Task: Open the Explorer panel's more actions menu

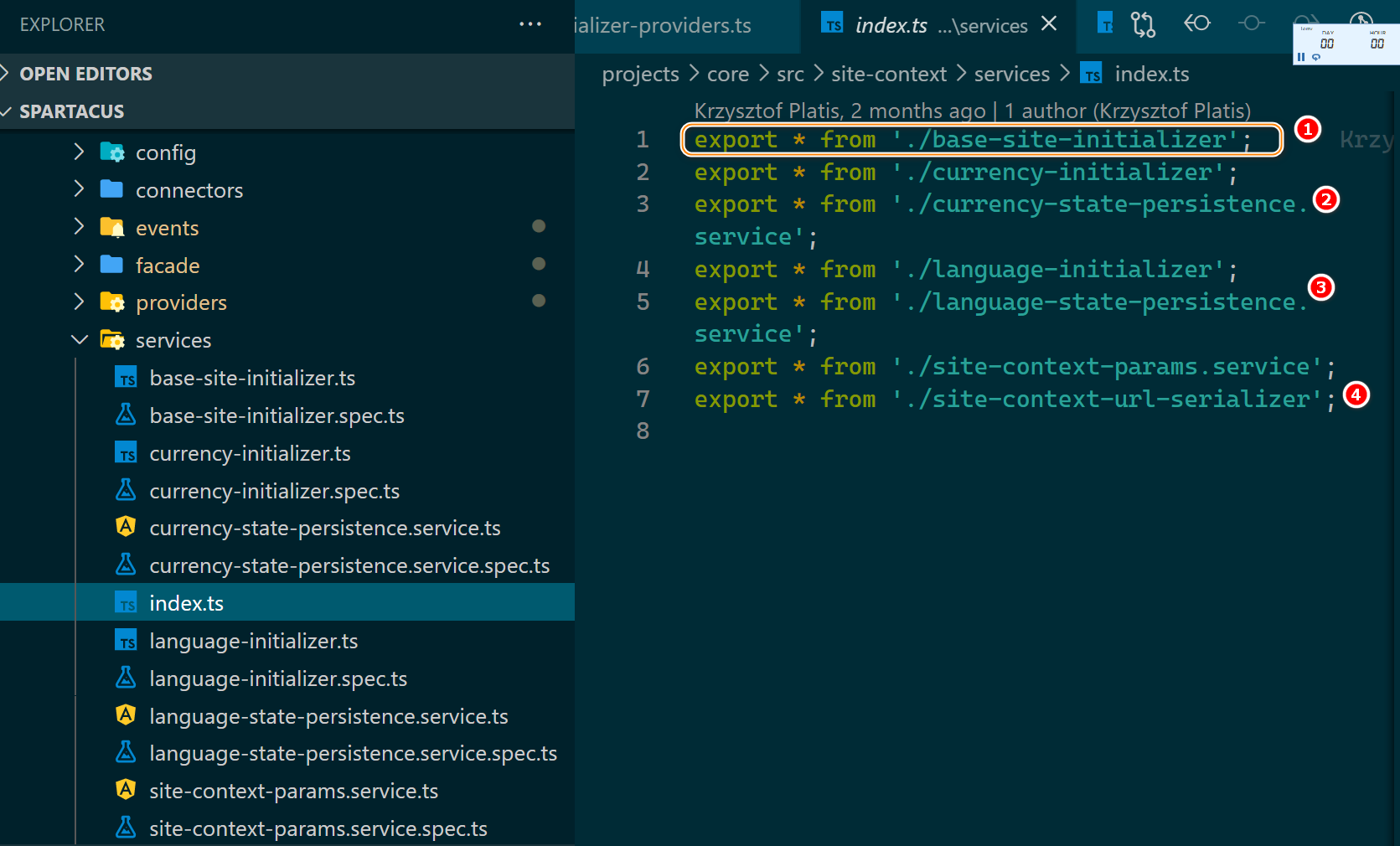Action: point(530,24)
